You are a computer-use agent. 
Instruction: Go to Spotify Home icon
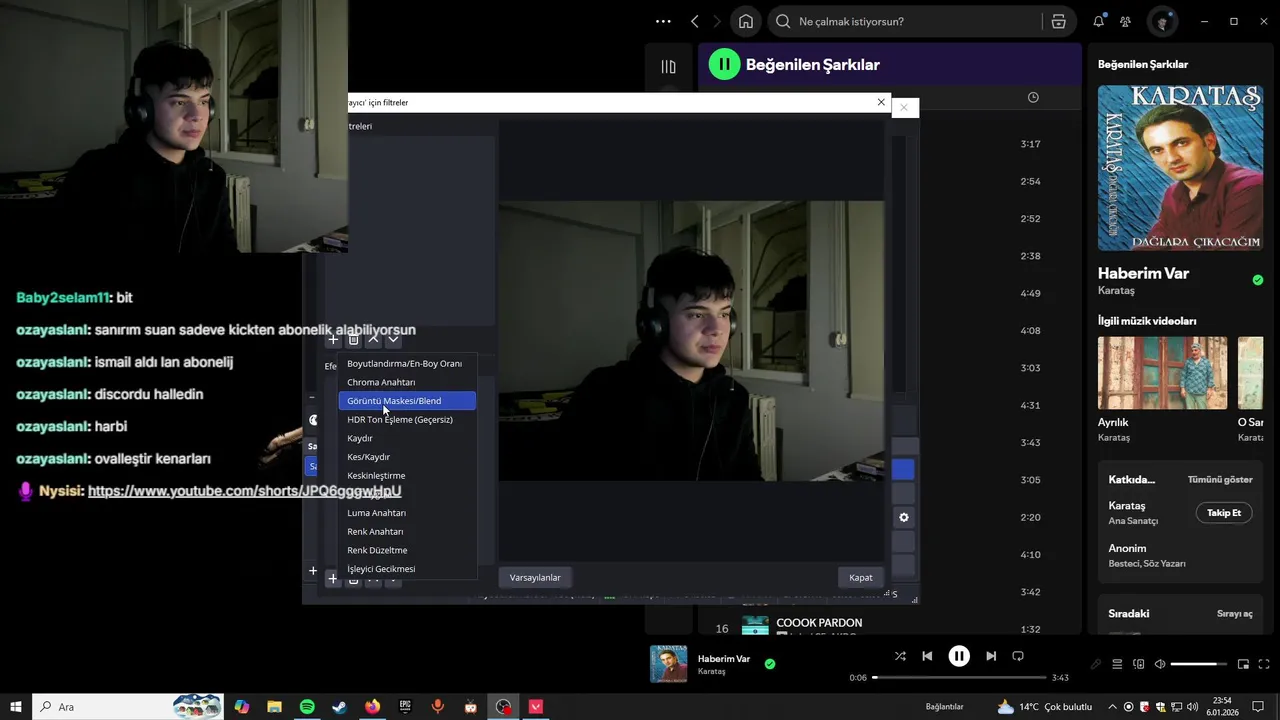(x=746, y=21)
